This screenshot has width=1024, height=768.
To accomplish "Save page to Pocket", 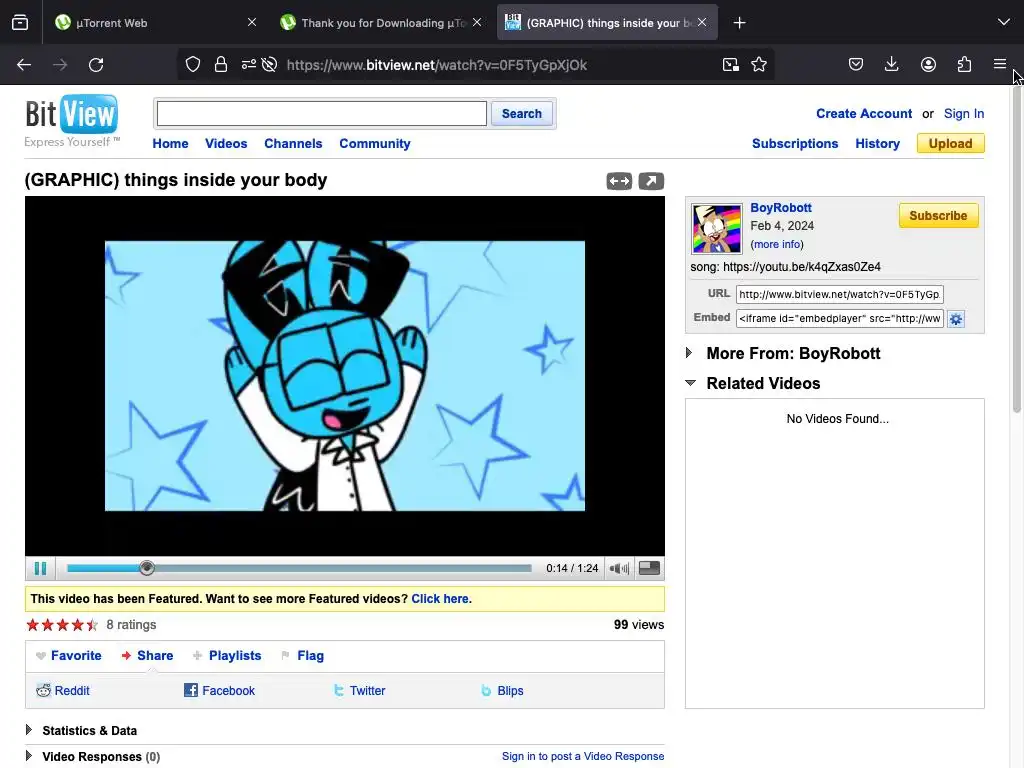I will tap(856, 65).
